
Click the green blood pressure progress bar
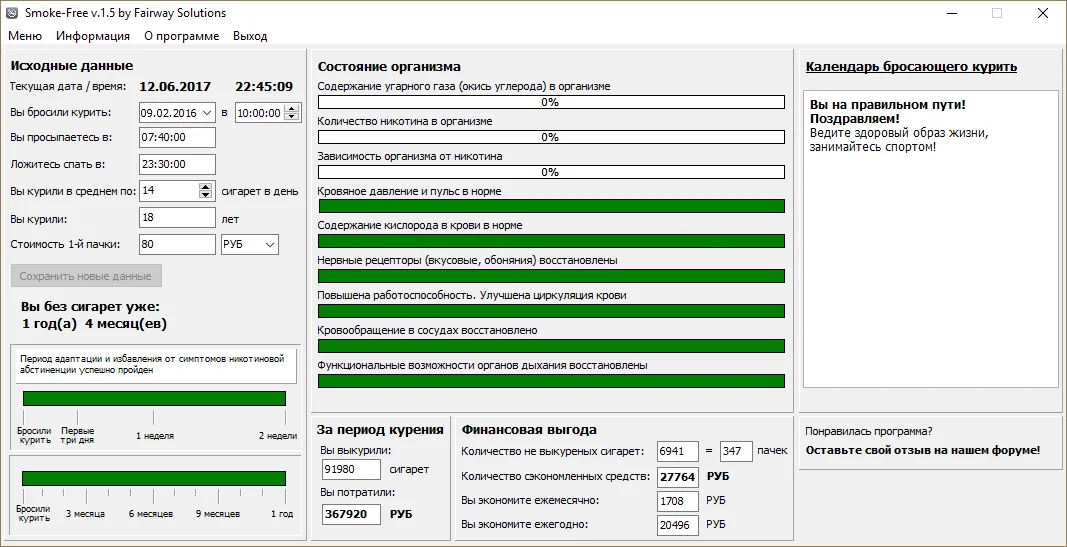click(x=550, y=206)
